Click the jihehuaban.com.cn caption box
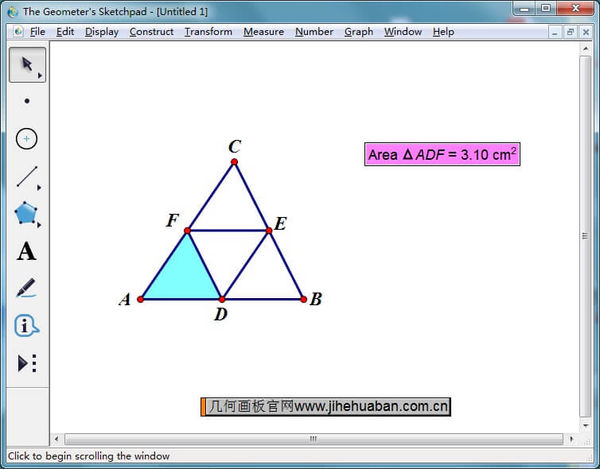Screen dimensions: 600x469 click(326, 407)
